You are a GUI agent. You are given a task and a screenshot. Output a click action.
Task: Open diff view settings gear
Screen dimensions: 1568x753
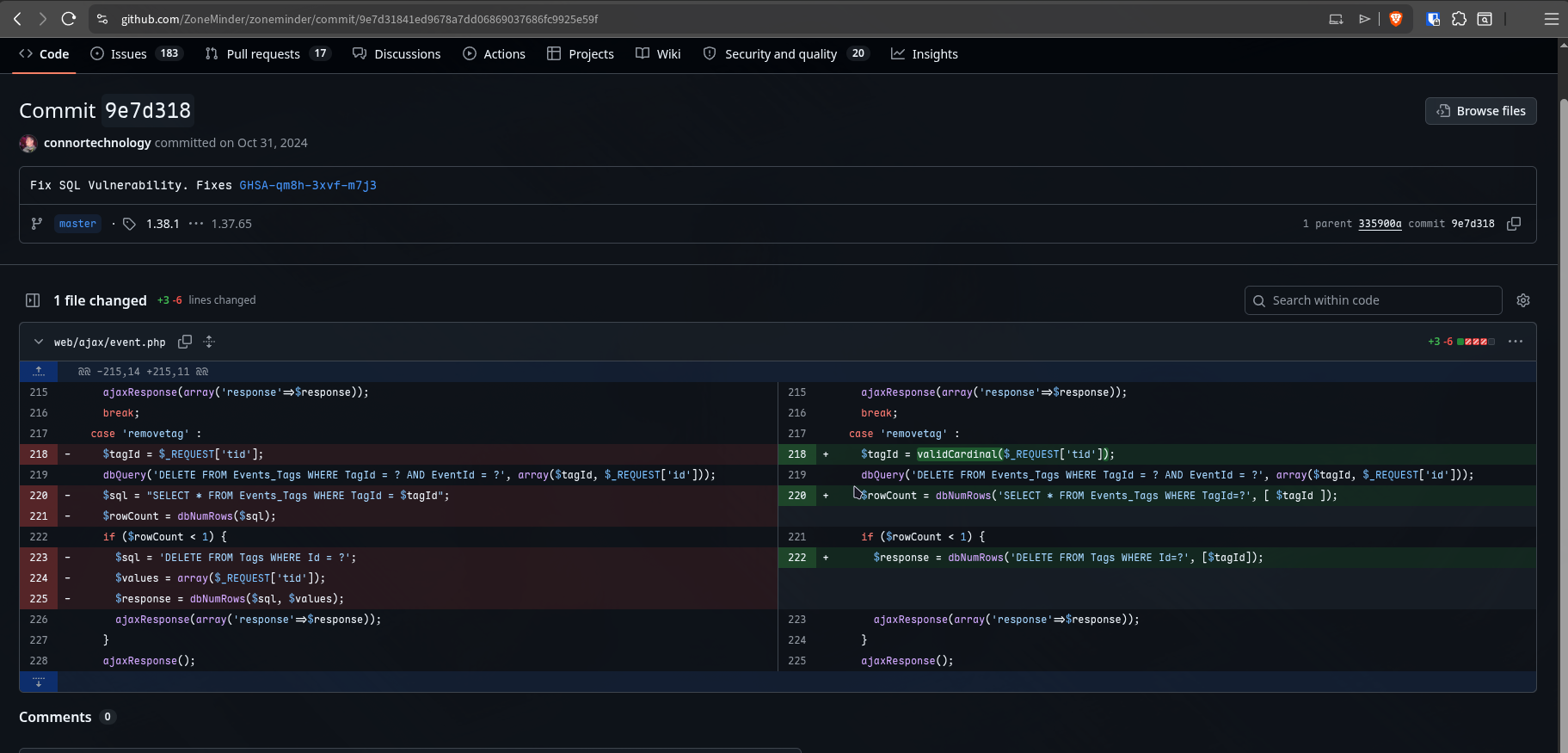pos(1523,300)
